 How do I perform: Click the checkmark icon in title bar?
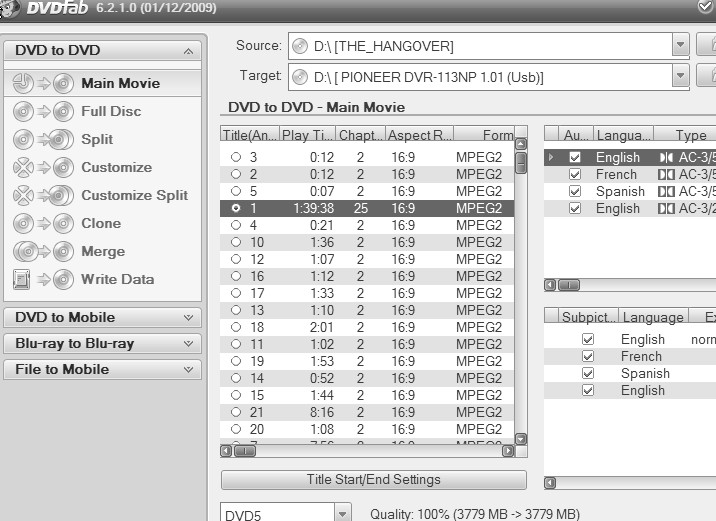pyautogui.click(x=706, y=6)
